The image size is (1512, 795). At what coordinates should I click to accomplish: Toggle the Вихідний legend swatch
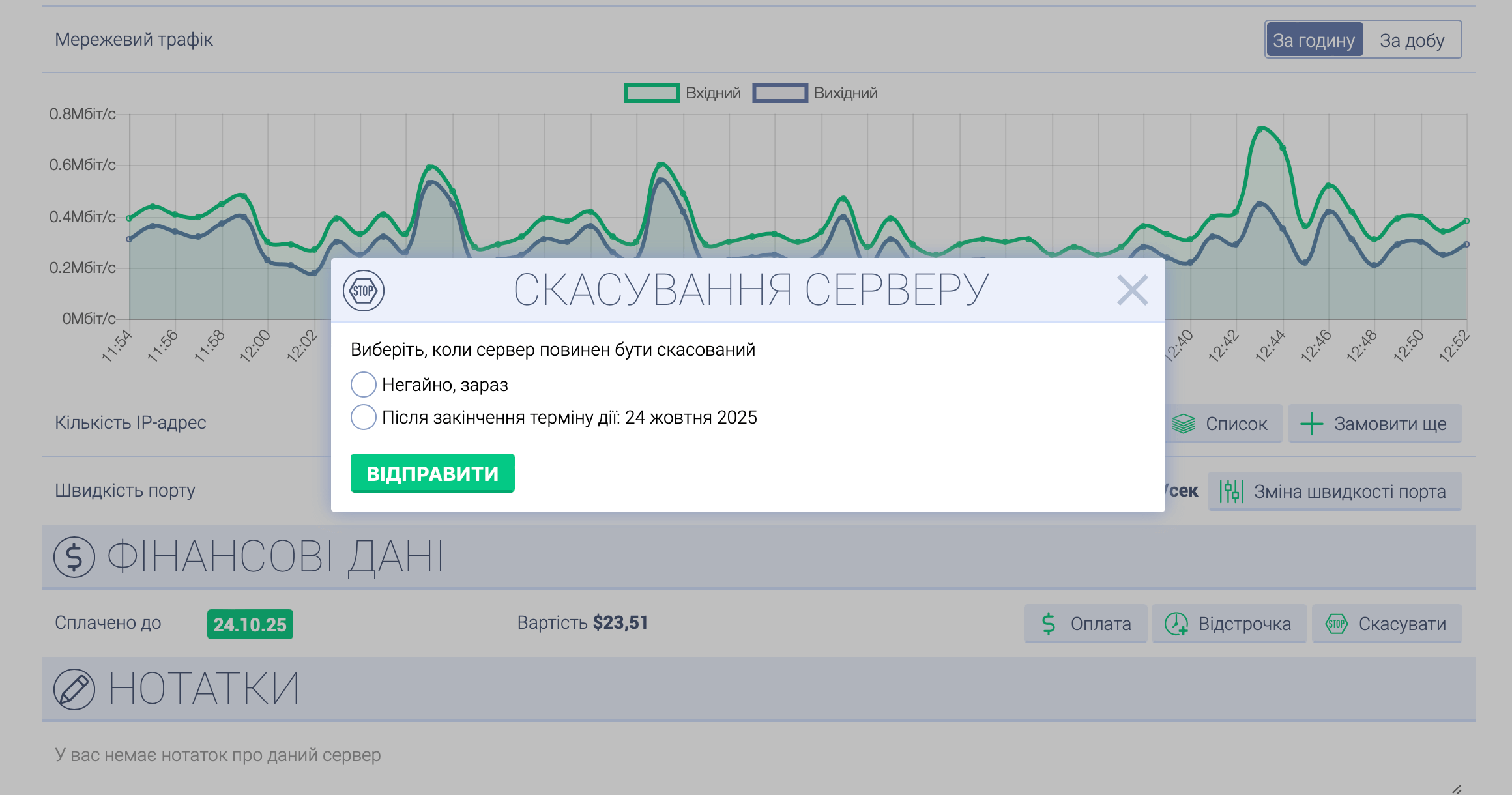[780, 93]
